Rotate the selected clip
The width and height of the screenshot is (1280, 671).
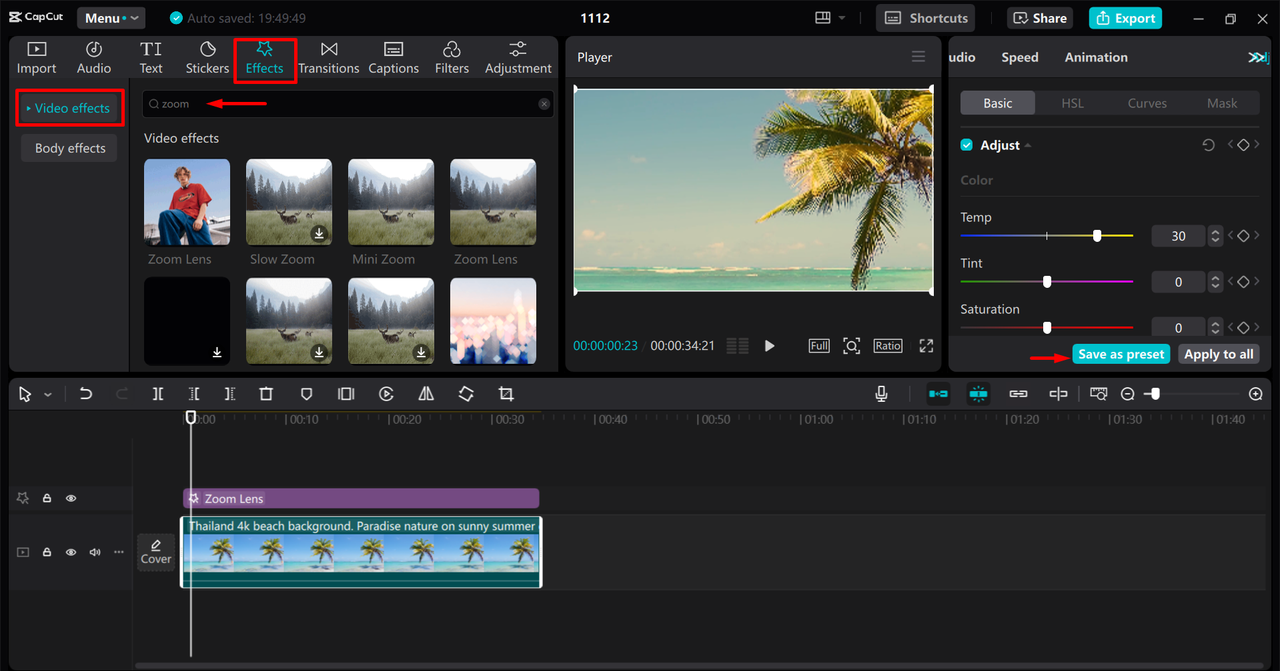(x=466, y=394)
